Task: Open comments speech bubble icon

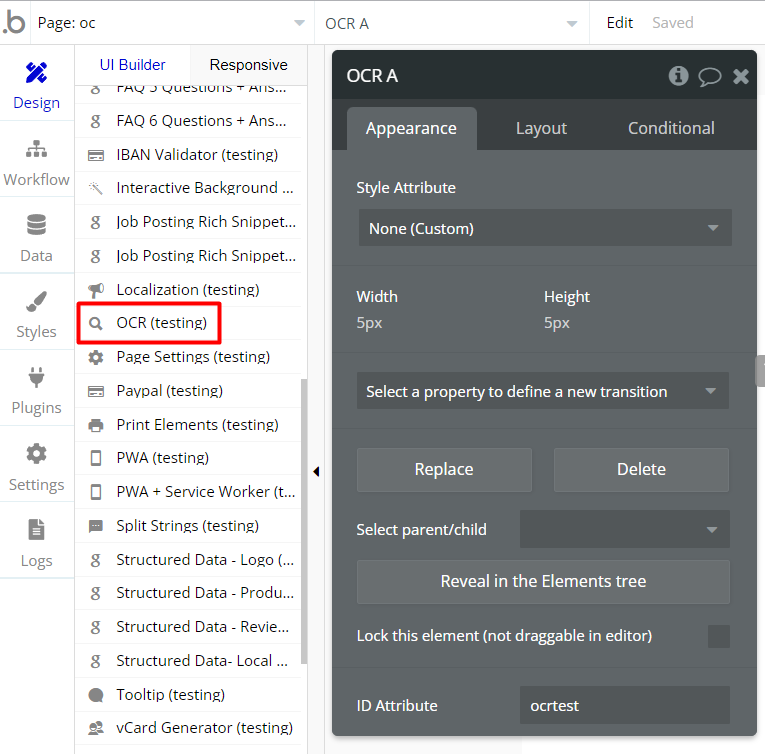Action: coord(709,76)
